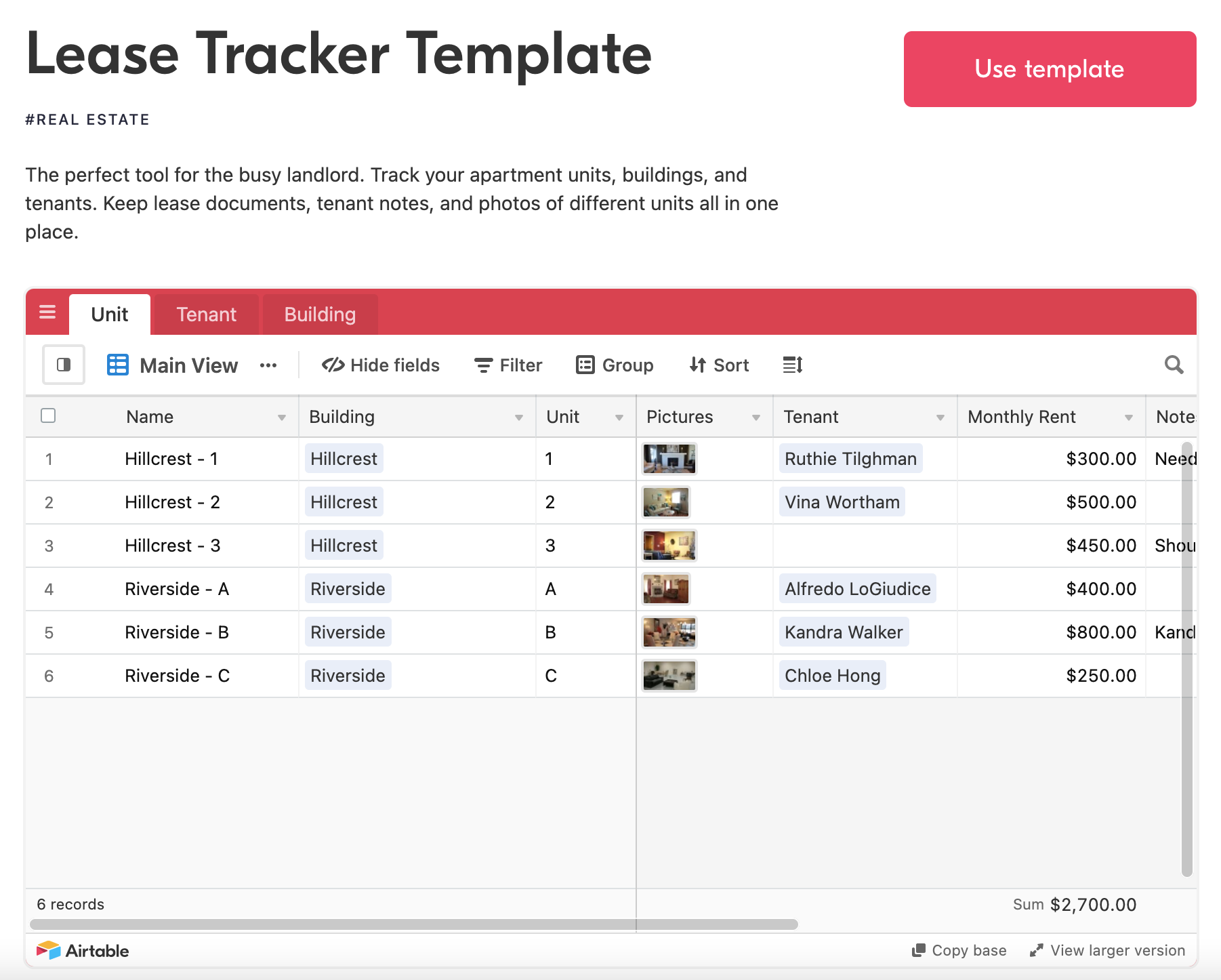1221x980 pixels.
Task: Click the Pictures column header
Action: click(705, 417)
